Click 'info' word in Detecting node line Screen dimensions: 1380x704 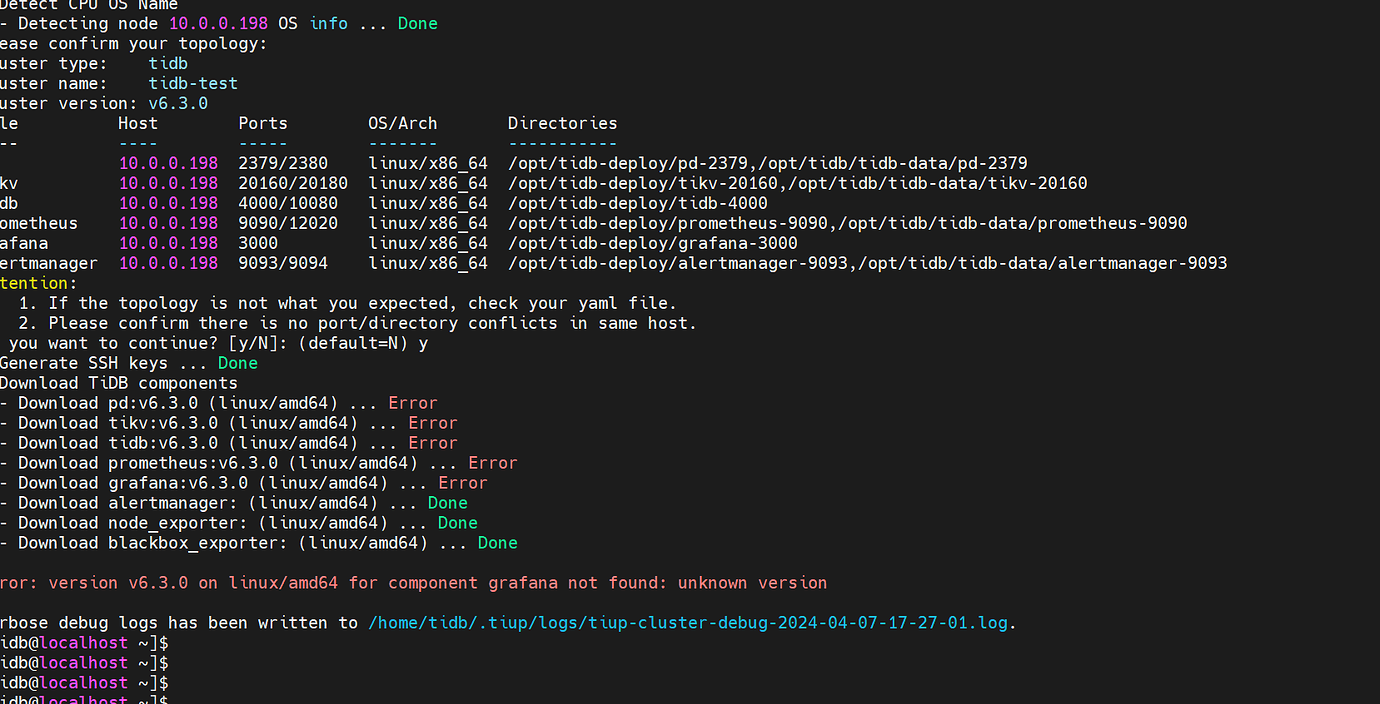pyautogui.click(x=328, y=24)
